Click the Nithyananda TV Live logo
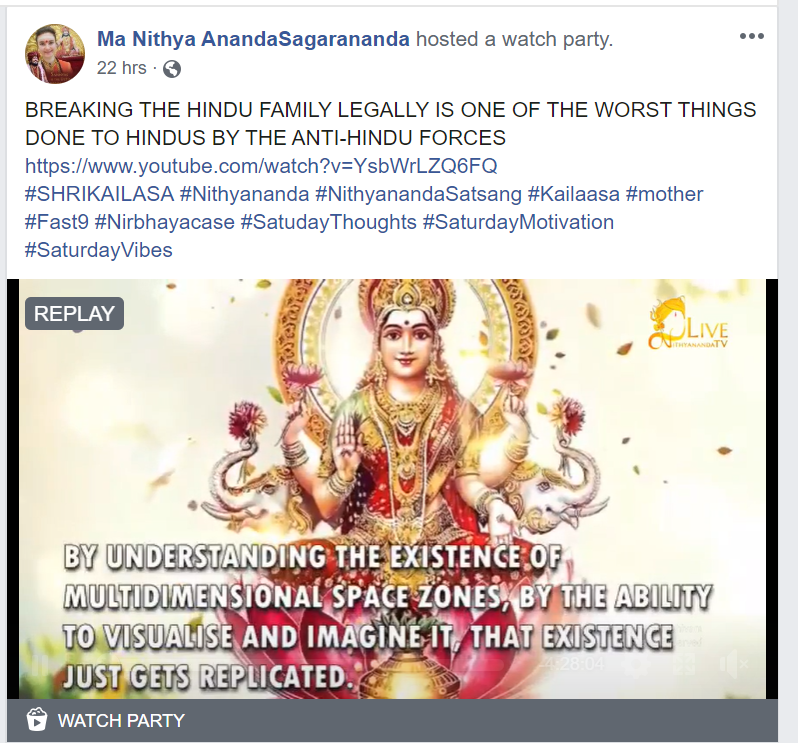This screenshot has height=743, width=798. click(x=689, y=326)
